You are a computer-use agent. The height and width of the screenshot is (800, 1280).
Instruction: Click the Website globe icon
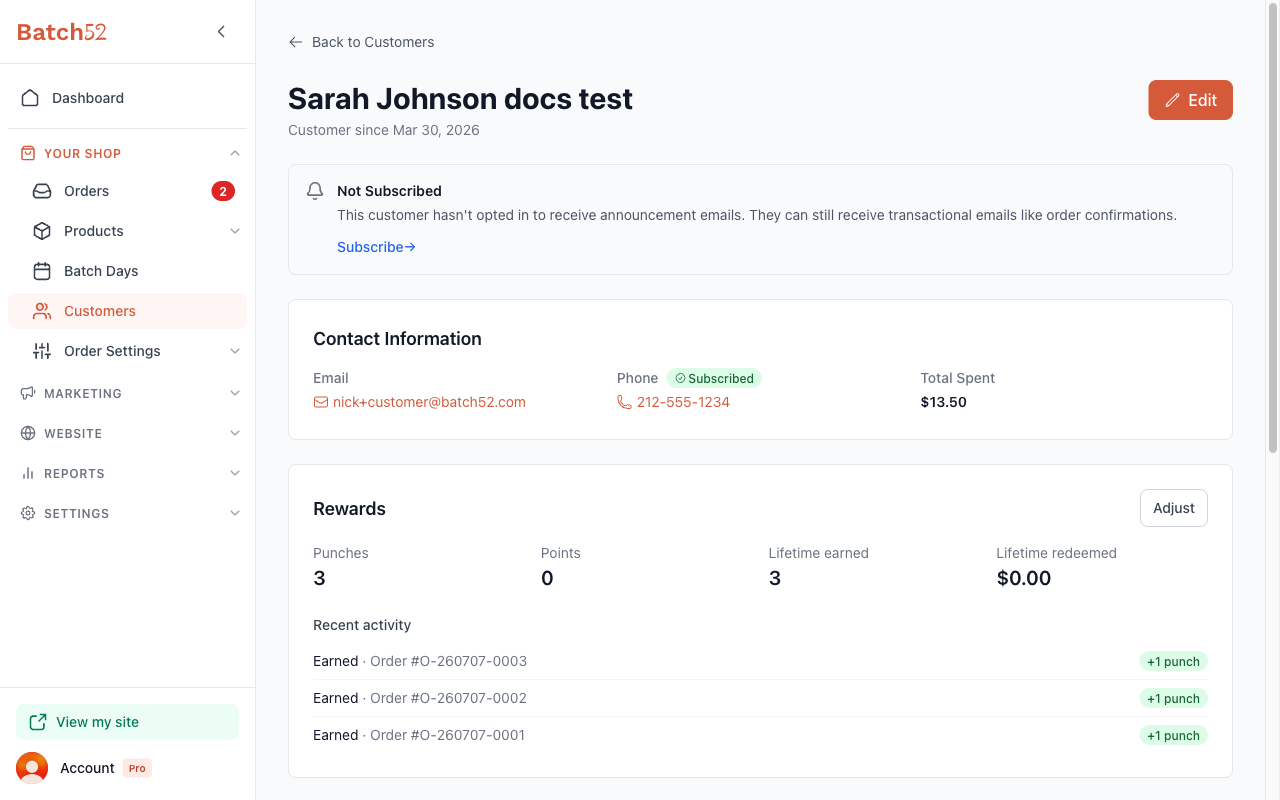click(x=28, y=433)
